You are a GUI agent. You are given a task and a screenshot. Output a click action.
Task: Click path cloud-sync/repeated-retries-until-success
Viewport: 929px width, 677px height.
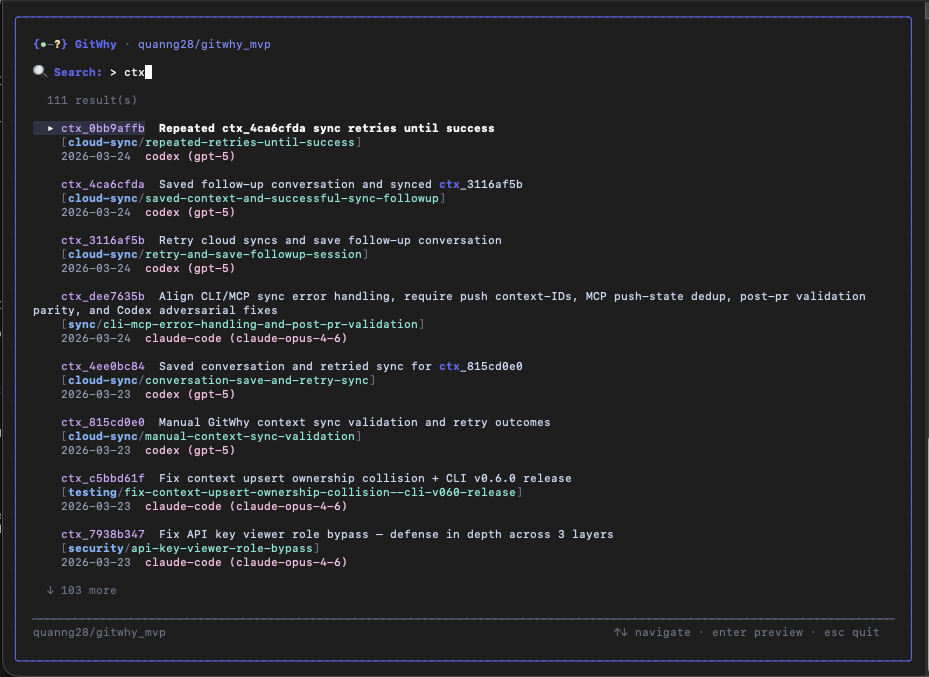(x=212, y=142)
